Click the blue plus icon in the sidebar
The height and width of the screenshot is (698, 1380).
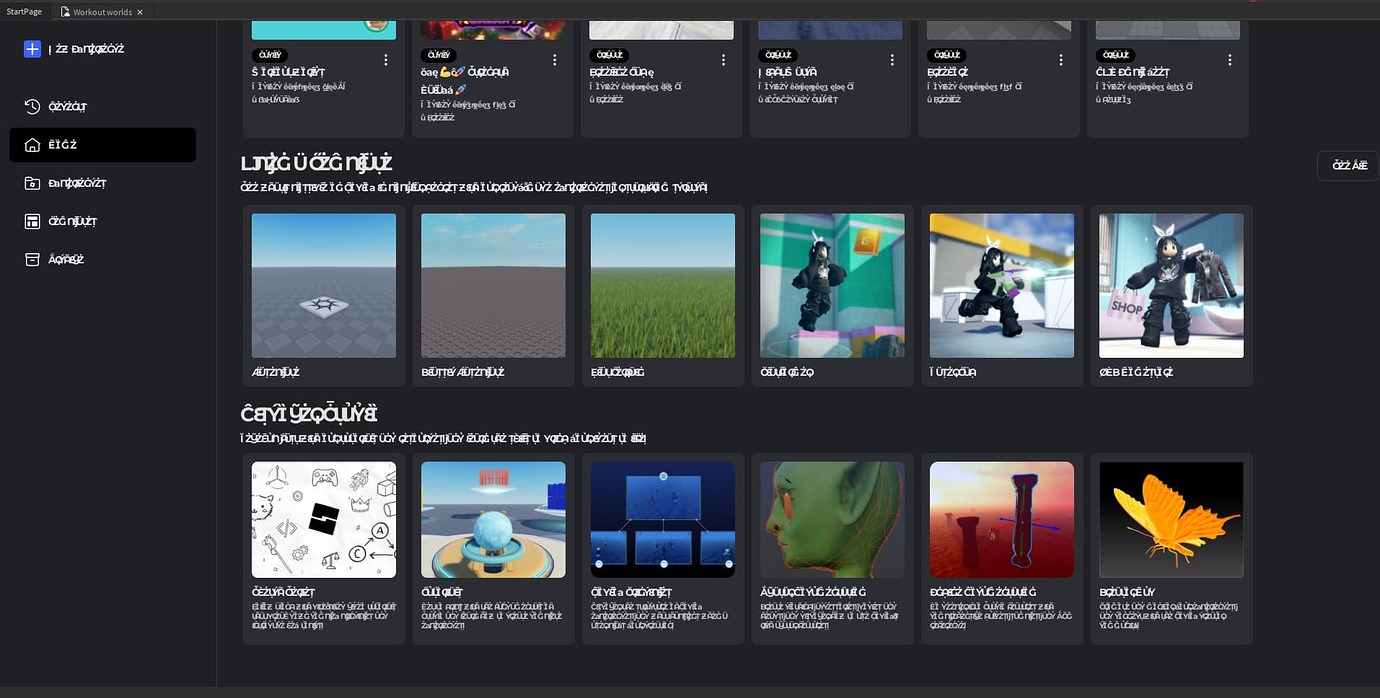coord(32,49)
